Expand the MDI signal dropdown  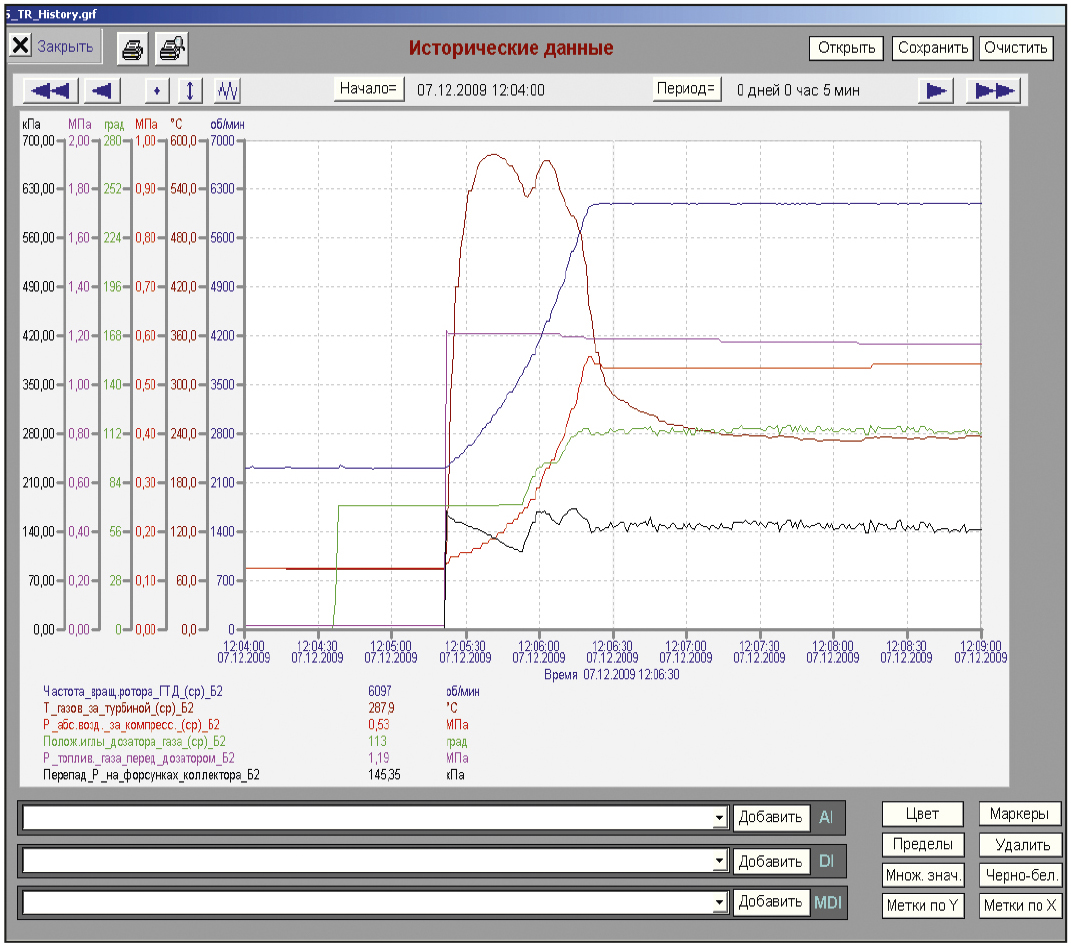(x=719, y=903)
